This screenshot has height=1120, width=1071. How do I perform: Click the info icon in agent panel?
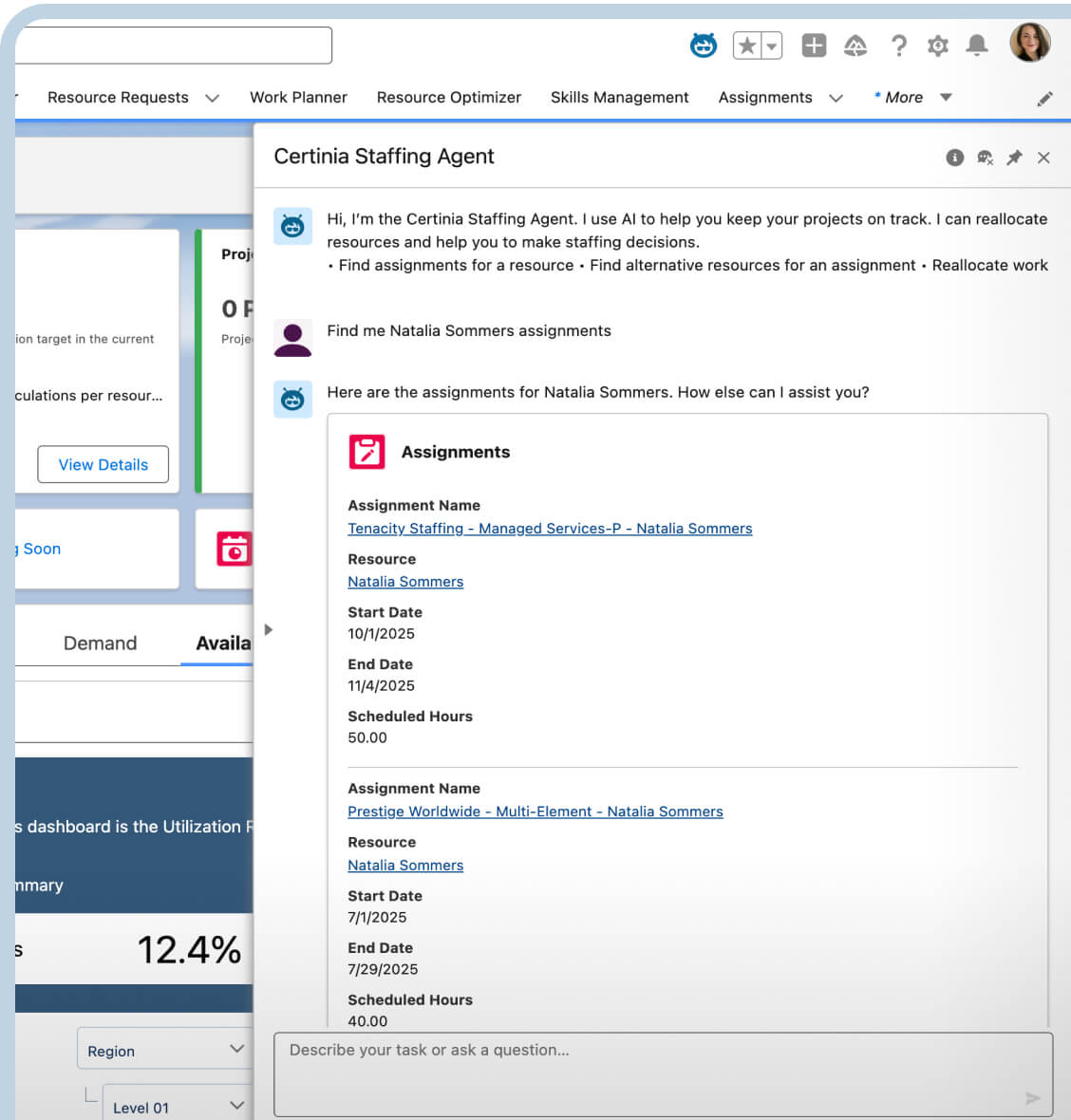(954, 158)
